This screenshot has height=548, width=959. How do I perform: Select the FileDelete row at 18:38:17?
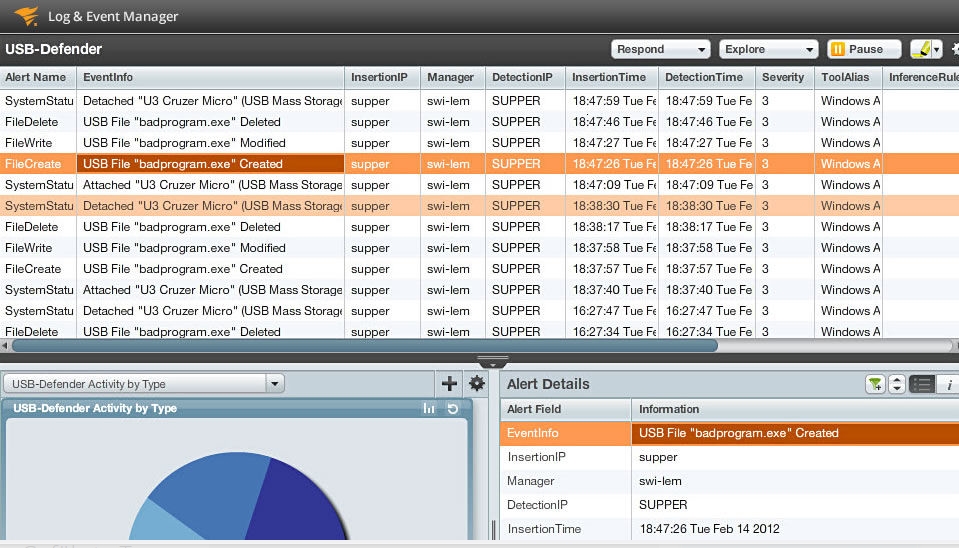(x=480, y=227)
